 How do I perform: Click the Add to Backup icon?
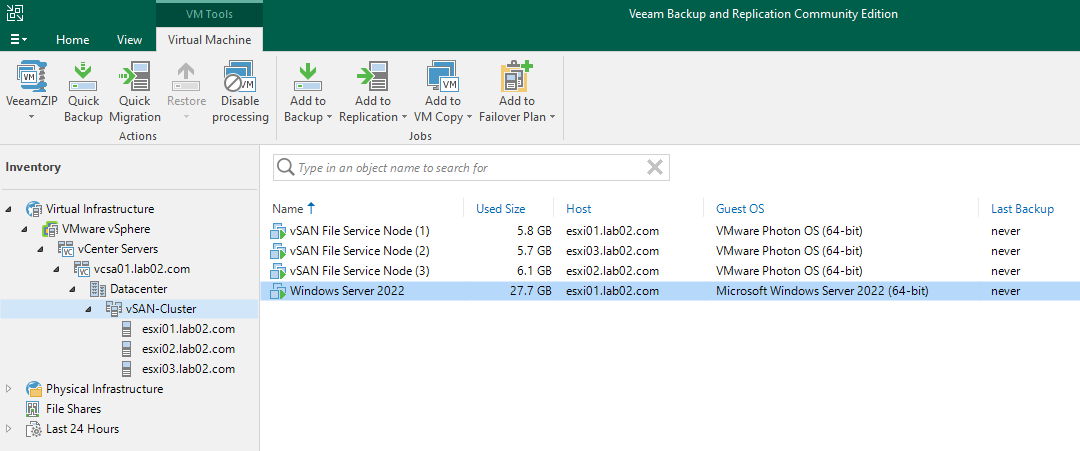pos(308,75)
